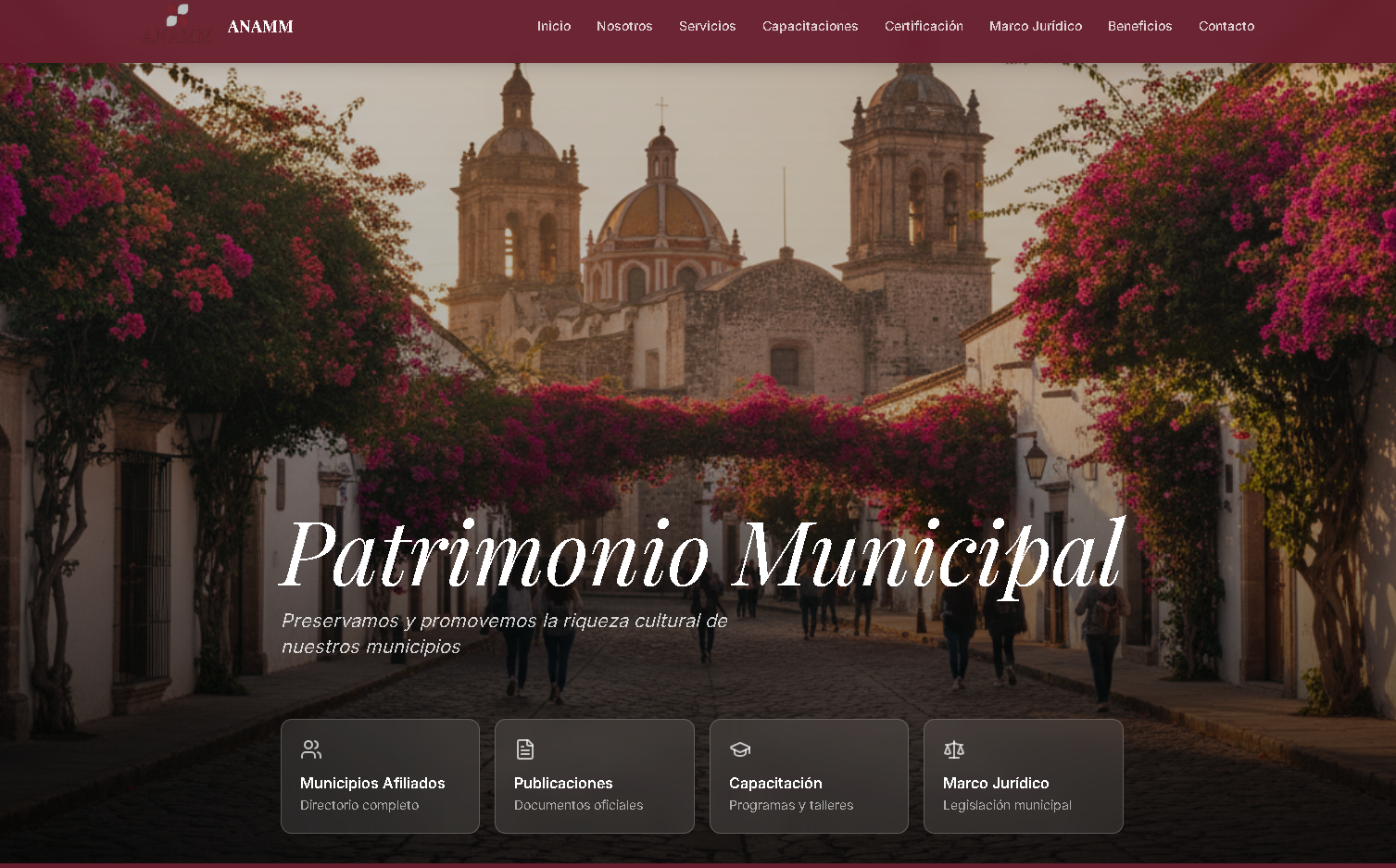Open the Publicaciones card title
1396x868 pixels.
(563, 783)
